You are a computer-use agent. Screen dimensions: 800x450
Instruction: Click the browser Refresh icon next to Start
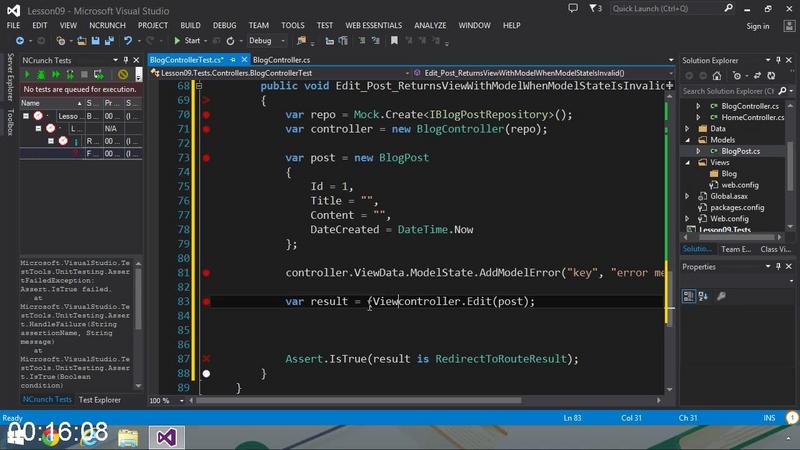point(231,41)
